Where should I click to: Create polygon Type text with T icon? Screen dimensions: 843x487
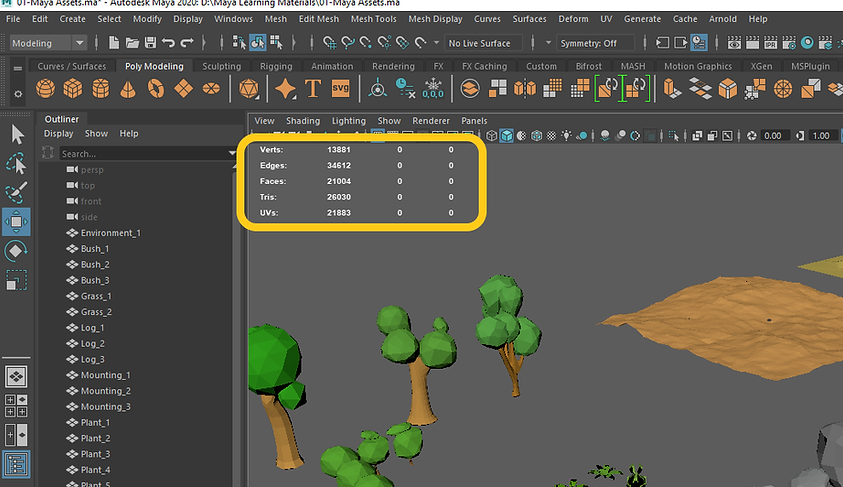coord(313,88)
